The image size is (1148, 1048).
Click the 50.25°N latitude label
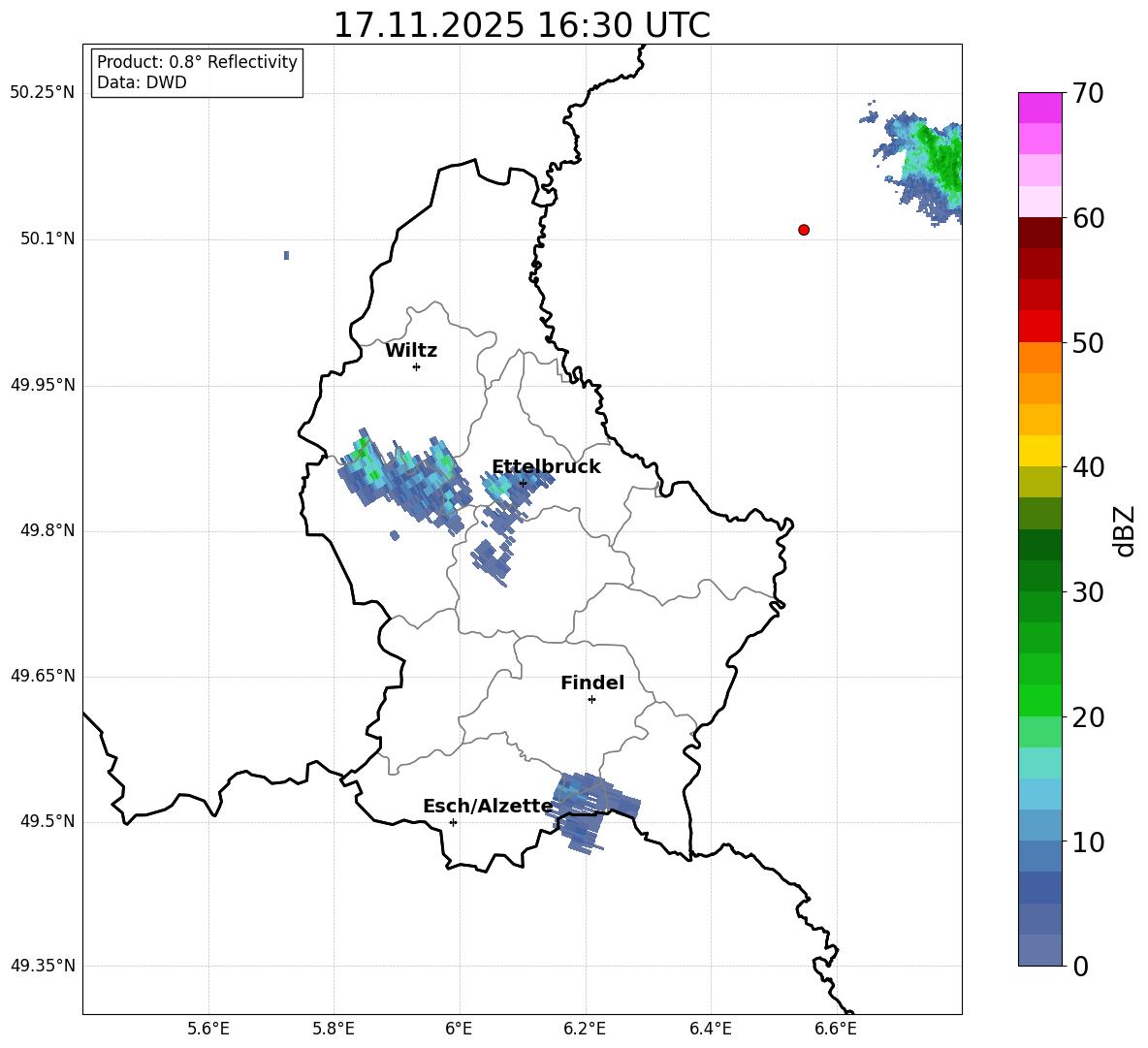pyautogui.click(x=43, y=93)
